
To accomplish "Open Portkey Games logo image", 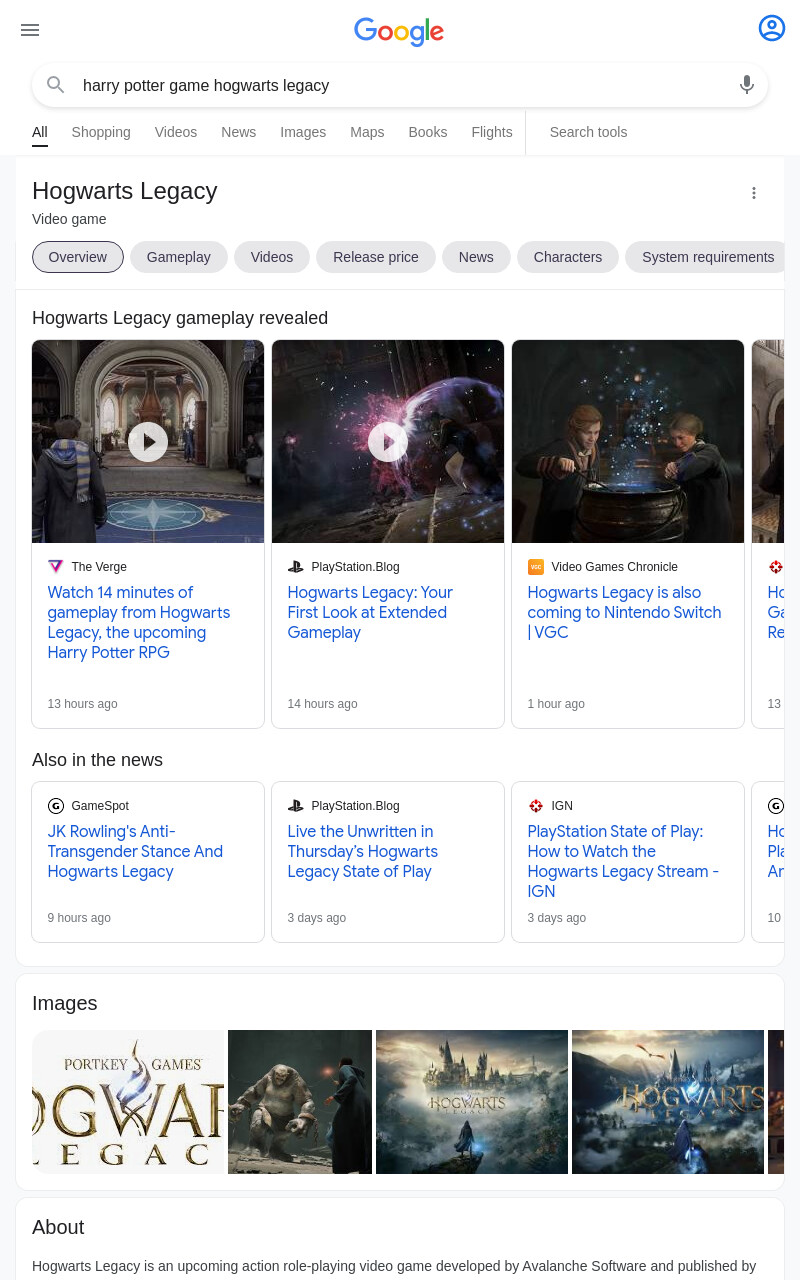I will (129, 1102).
